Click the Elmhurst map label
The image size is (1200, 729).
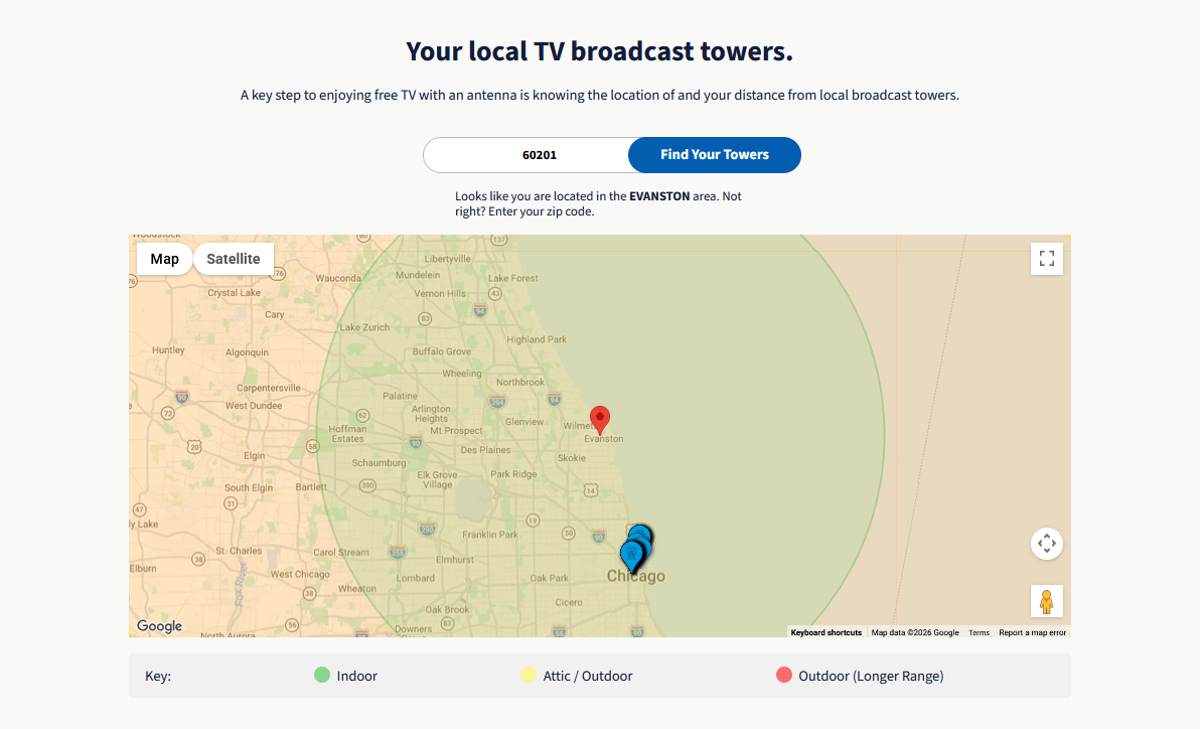(x=454, y=559)
